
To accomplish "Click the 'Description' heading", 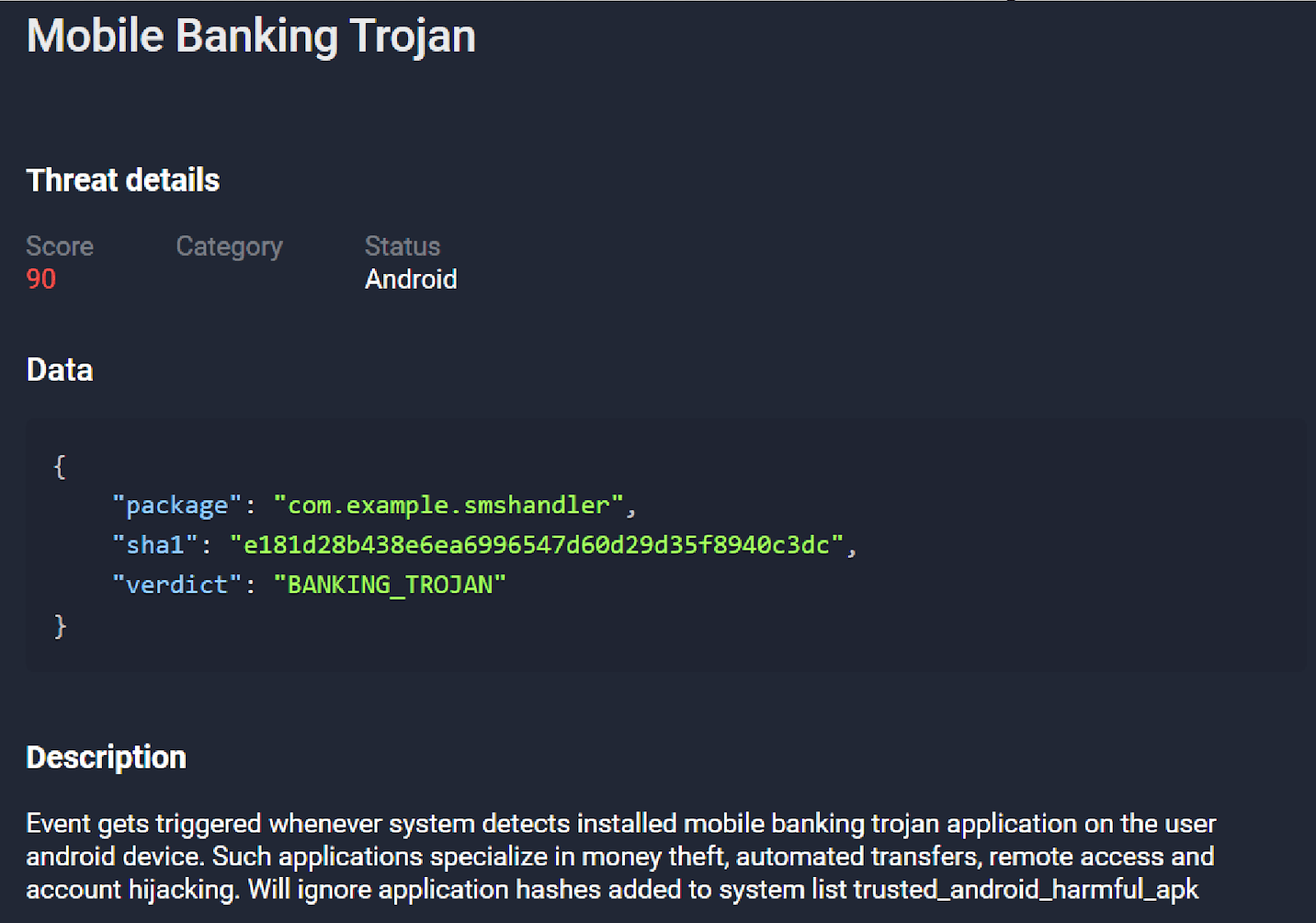I will (x=107, y=758).
